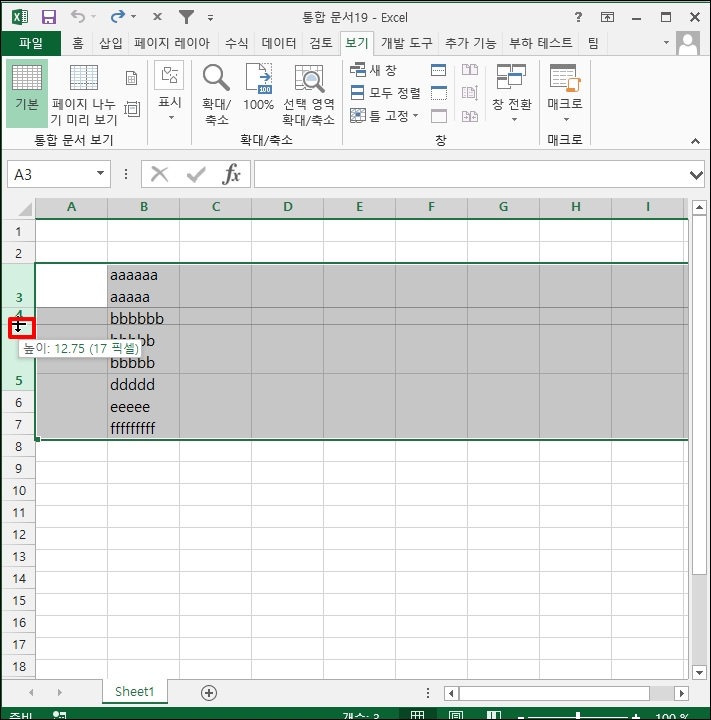Click the Insert Function fx icon

pyautogui.click(x=231, y=174)
